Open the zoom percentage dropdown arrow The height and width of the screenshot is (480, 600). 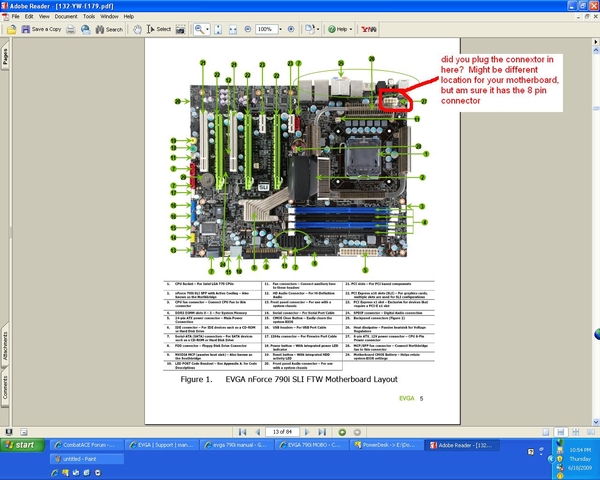point(280,29)
